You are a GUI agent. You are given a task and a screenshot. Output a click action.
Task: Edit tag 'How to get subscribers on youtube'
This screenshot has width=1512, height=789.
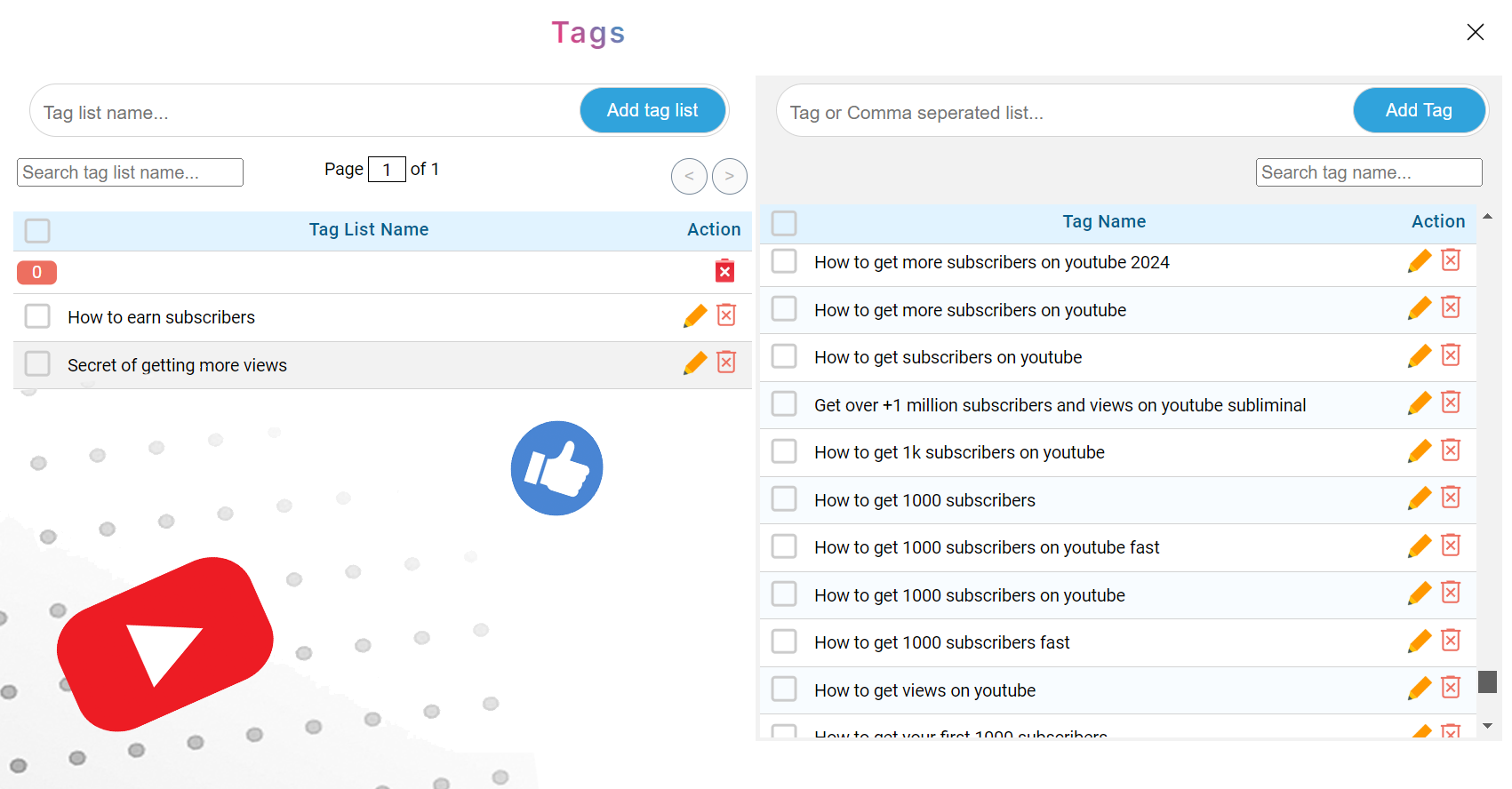(x=1420, y=355)
